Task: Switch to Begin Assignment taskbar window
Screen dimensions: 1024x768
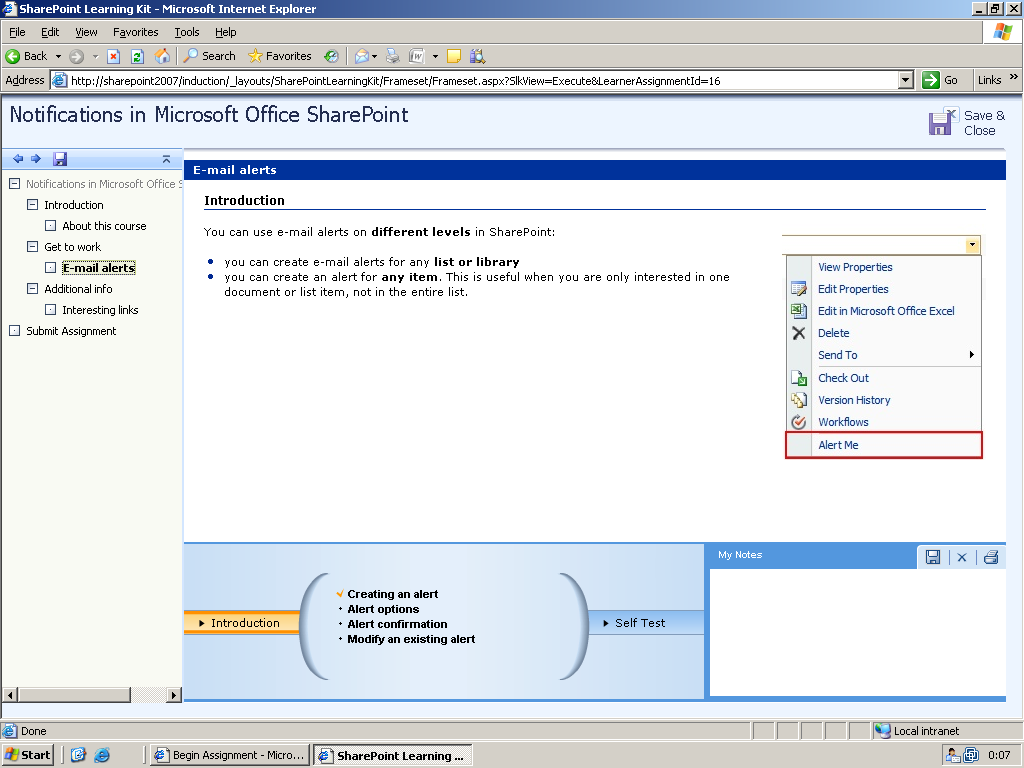Action: [231, 755]
